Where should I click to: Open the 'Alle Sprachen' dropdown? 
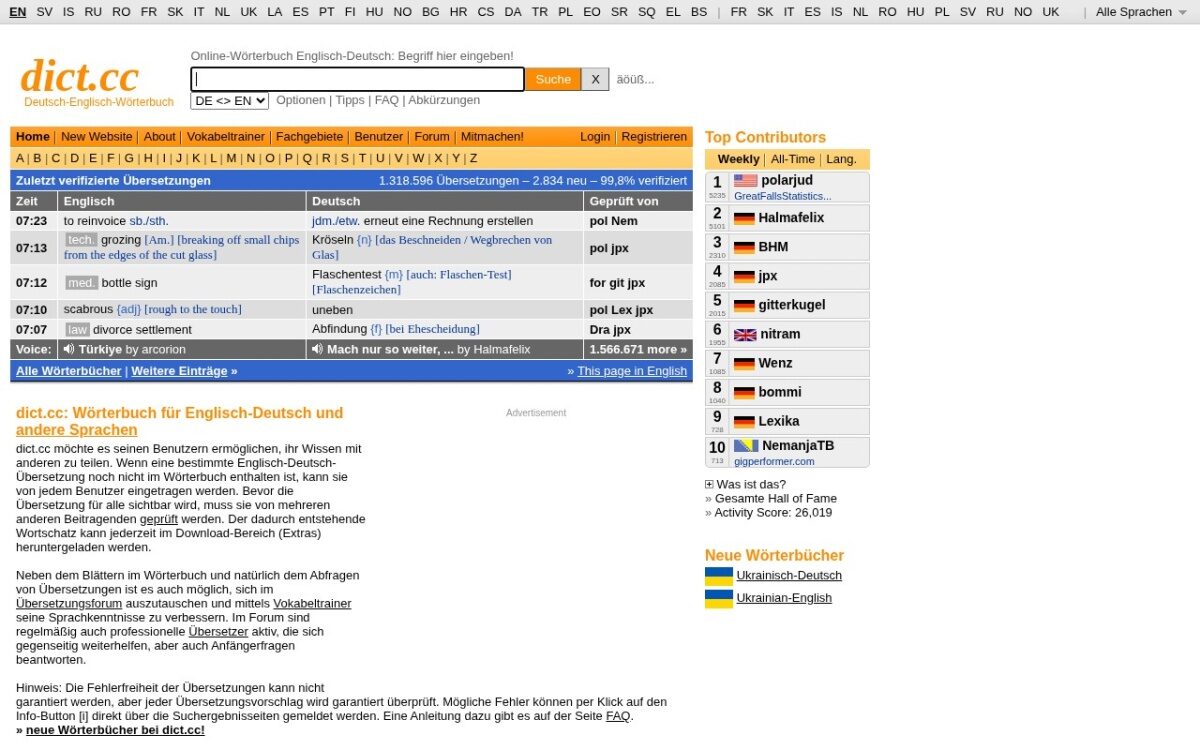coord(1140,12)
